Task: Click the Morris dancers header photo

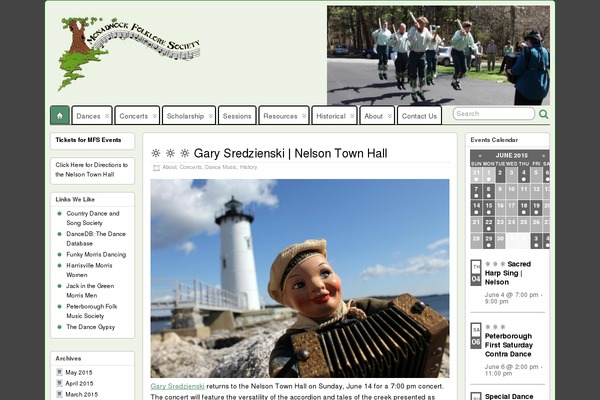Action: (x=439, y=56)
